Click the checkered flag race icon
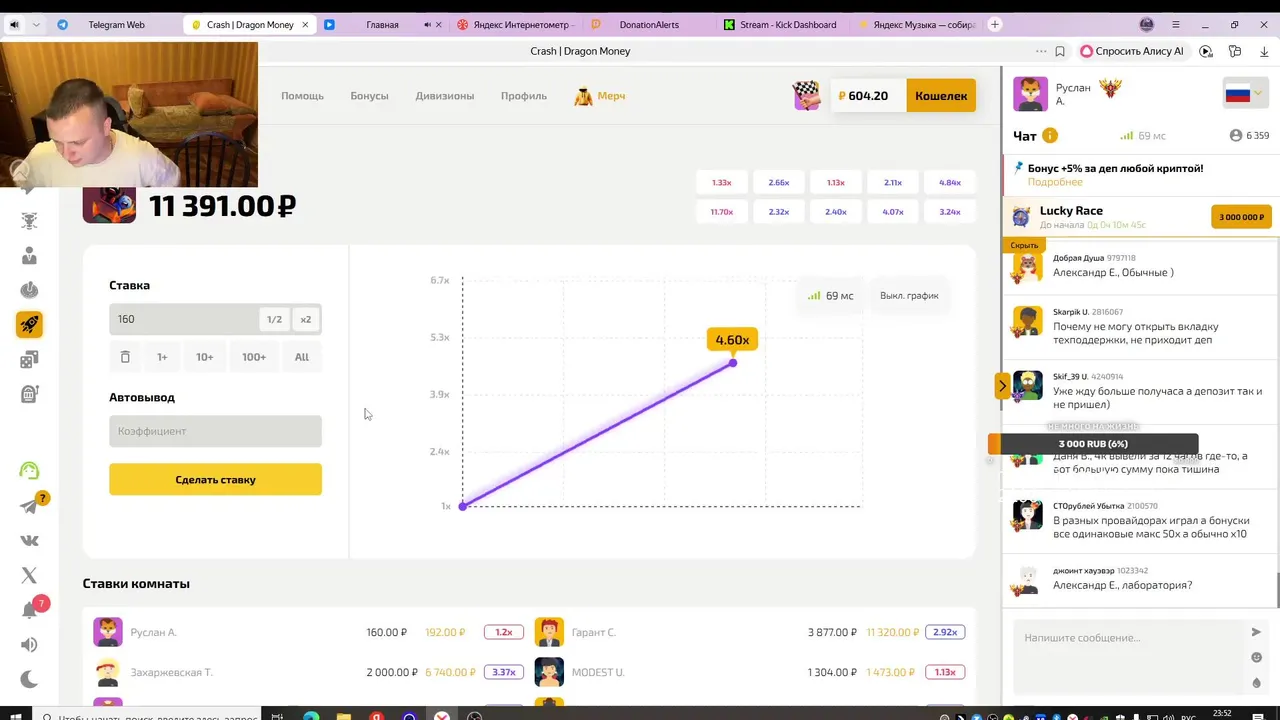Image resolution: width=1280 pixels, height=720 pixels. pos(806,96)
